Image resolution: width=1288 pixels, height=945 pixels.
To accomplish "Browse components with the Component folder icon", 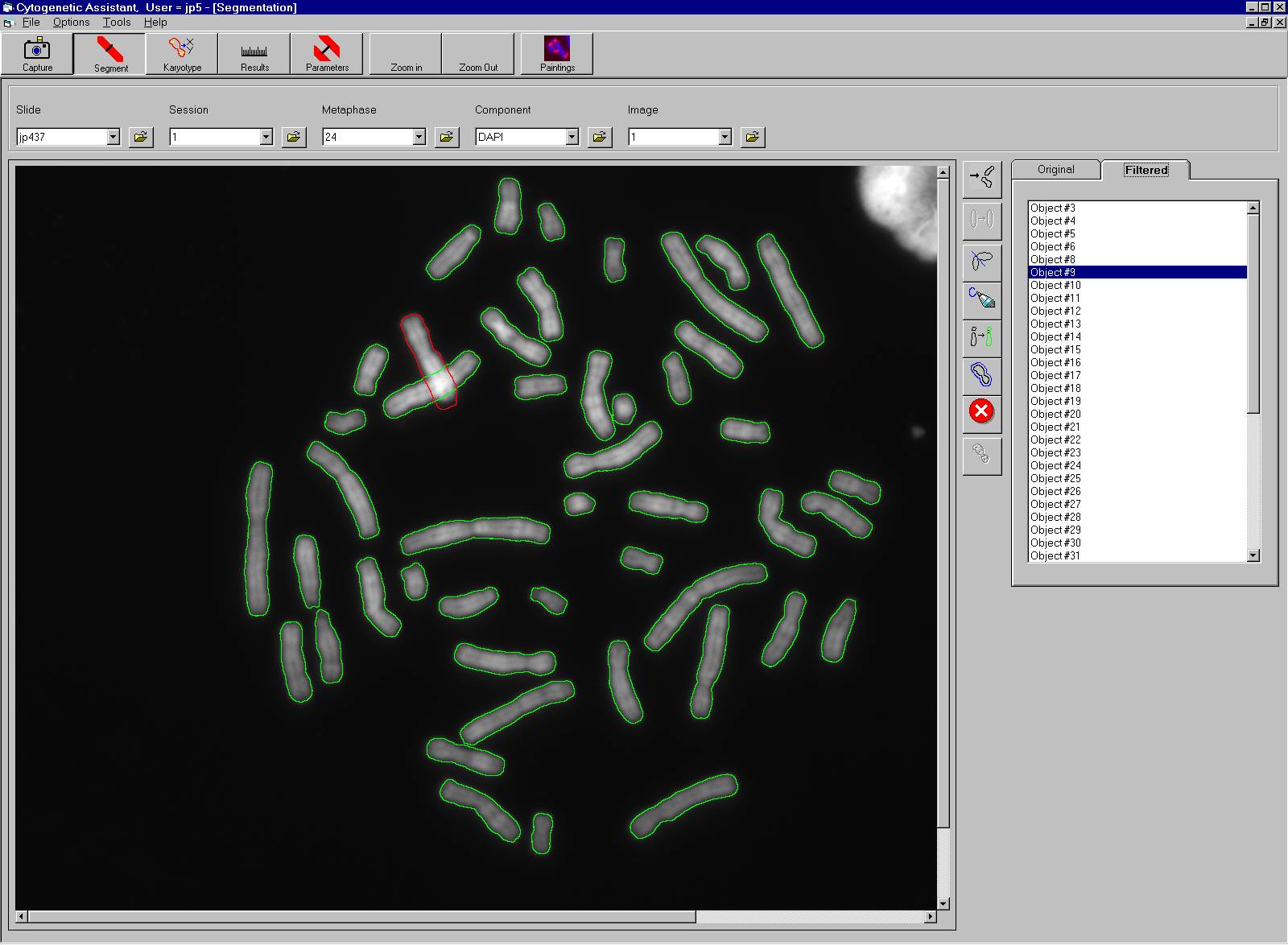I will click(x=600, y=137).
